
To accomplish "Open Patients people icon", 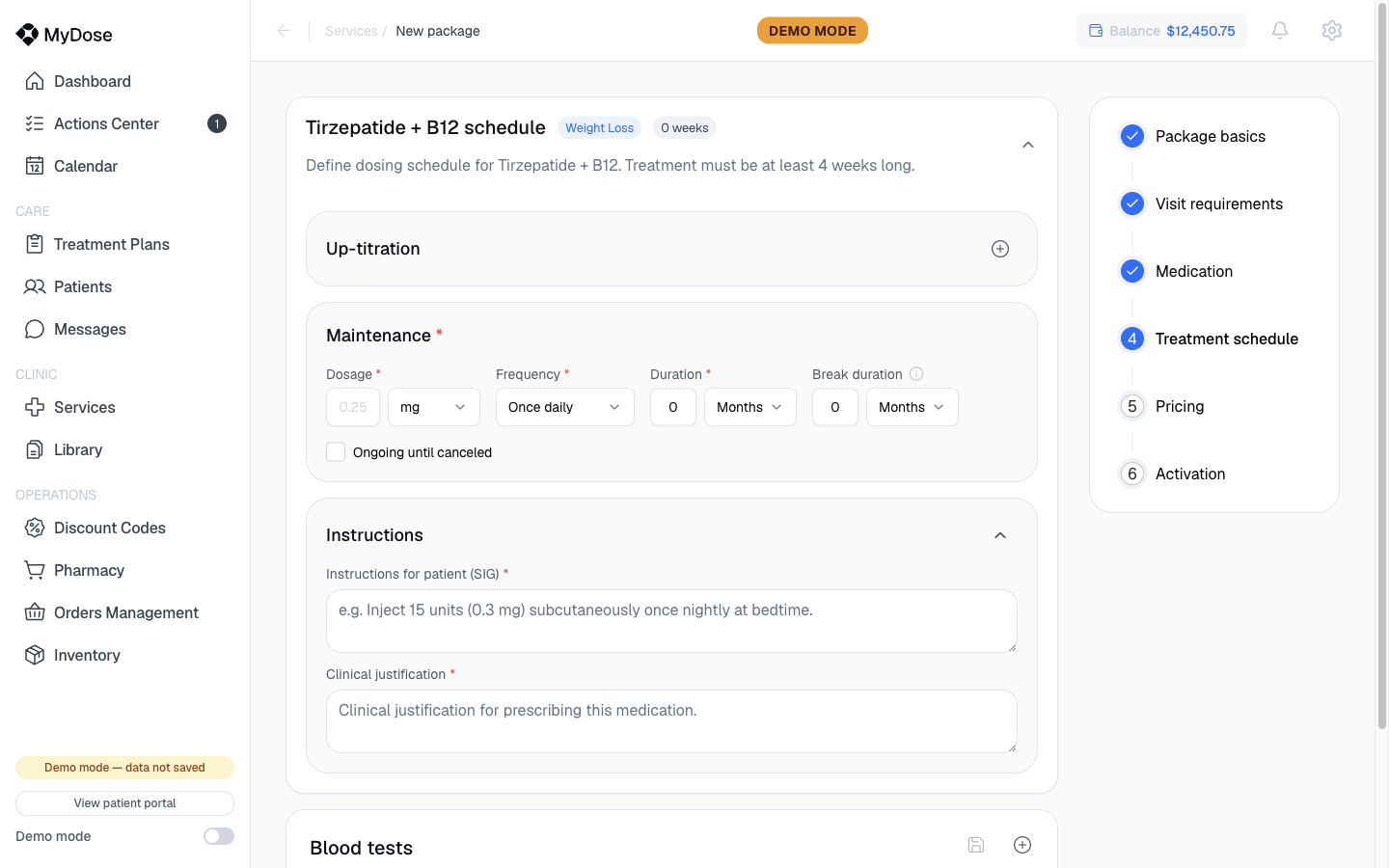I will click(x=35, y=286).
